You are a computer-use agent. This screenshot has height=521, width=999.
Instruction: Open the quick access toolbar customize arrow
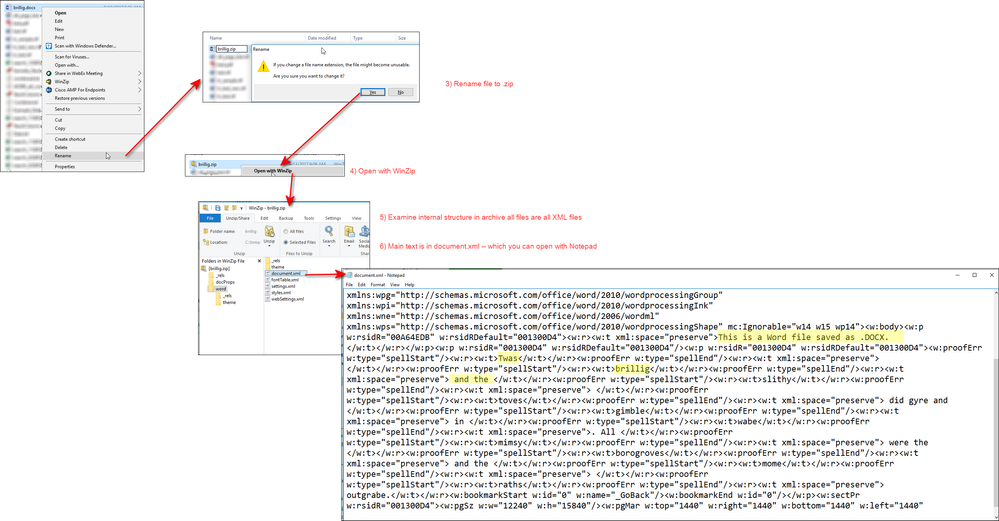(241, 208)
